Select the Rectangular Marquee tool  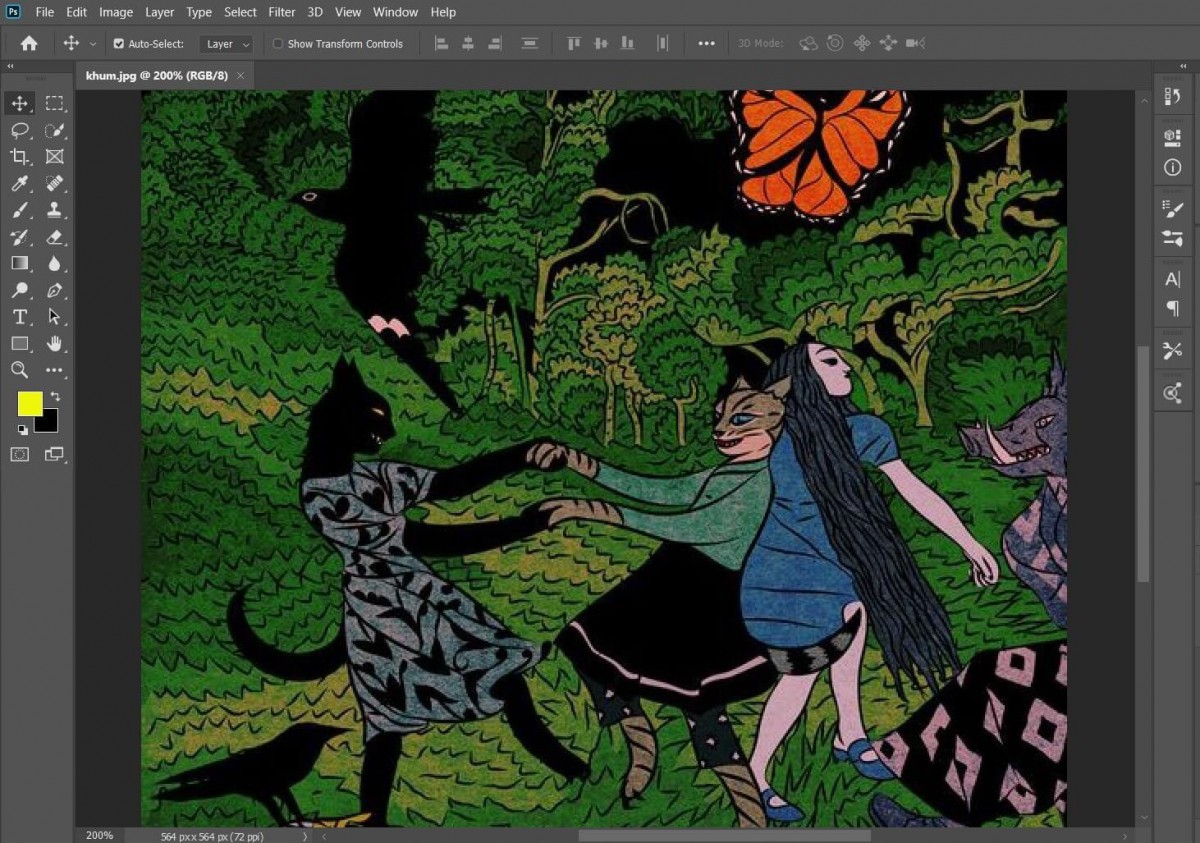(x=54, y=103)
